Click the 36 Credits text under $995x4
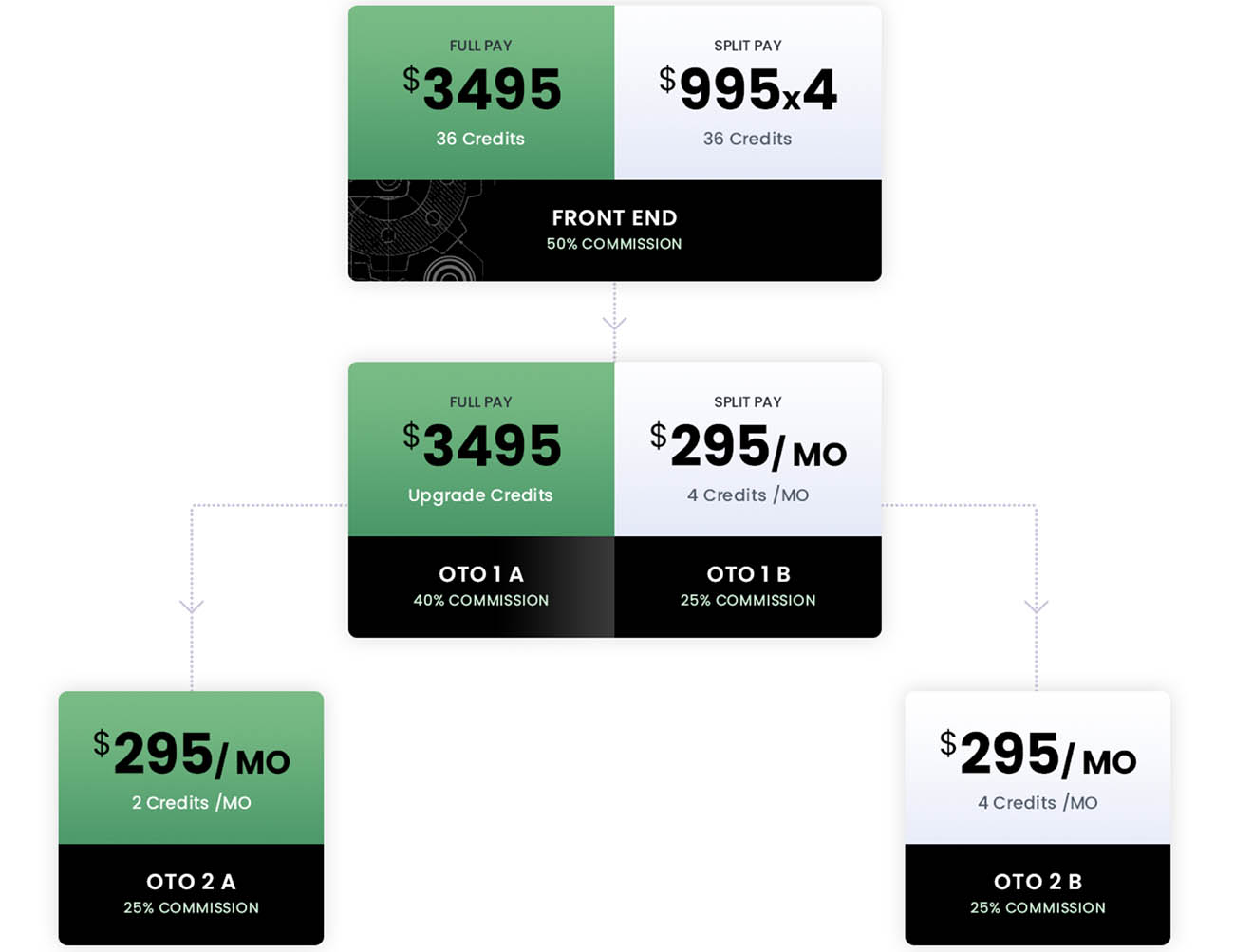 click(x=747, y=139)
